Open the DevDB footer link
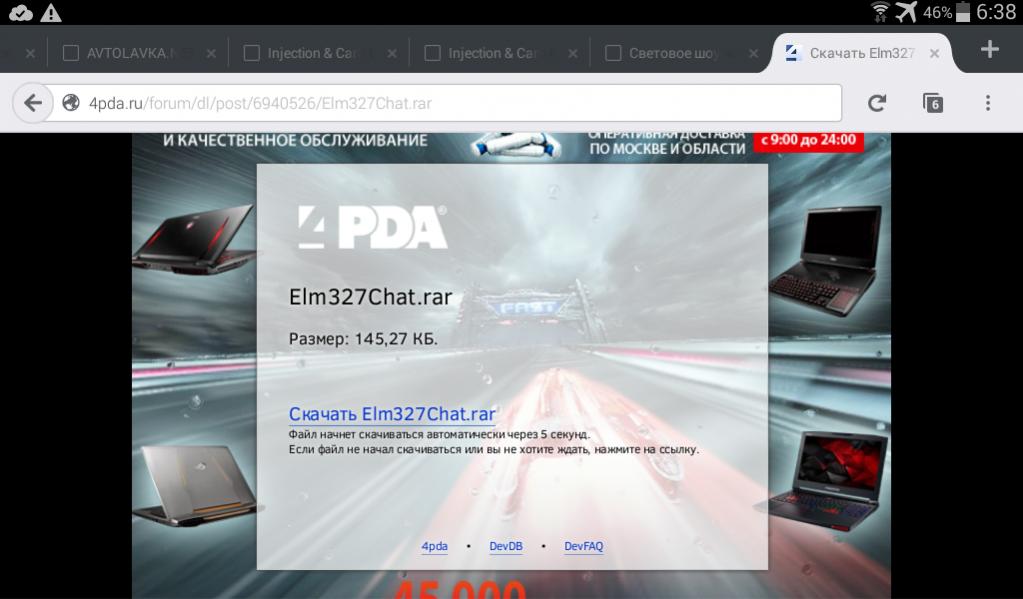This screenshot has height=599, width=1023. (x=506, y=546)
